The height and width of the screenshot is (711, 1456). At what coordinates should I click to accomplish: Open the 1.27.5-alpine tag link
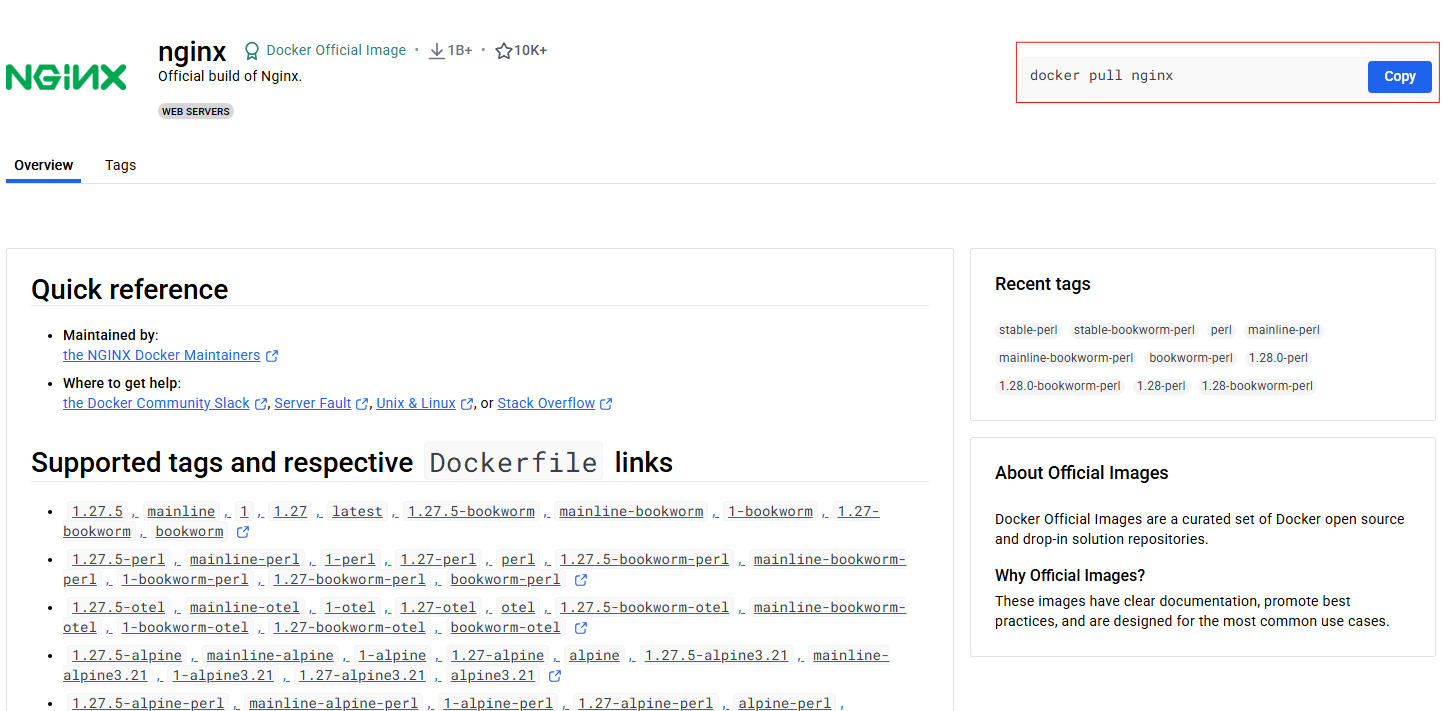coord(127,656)
